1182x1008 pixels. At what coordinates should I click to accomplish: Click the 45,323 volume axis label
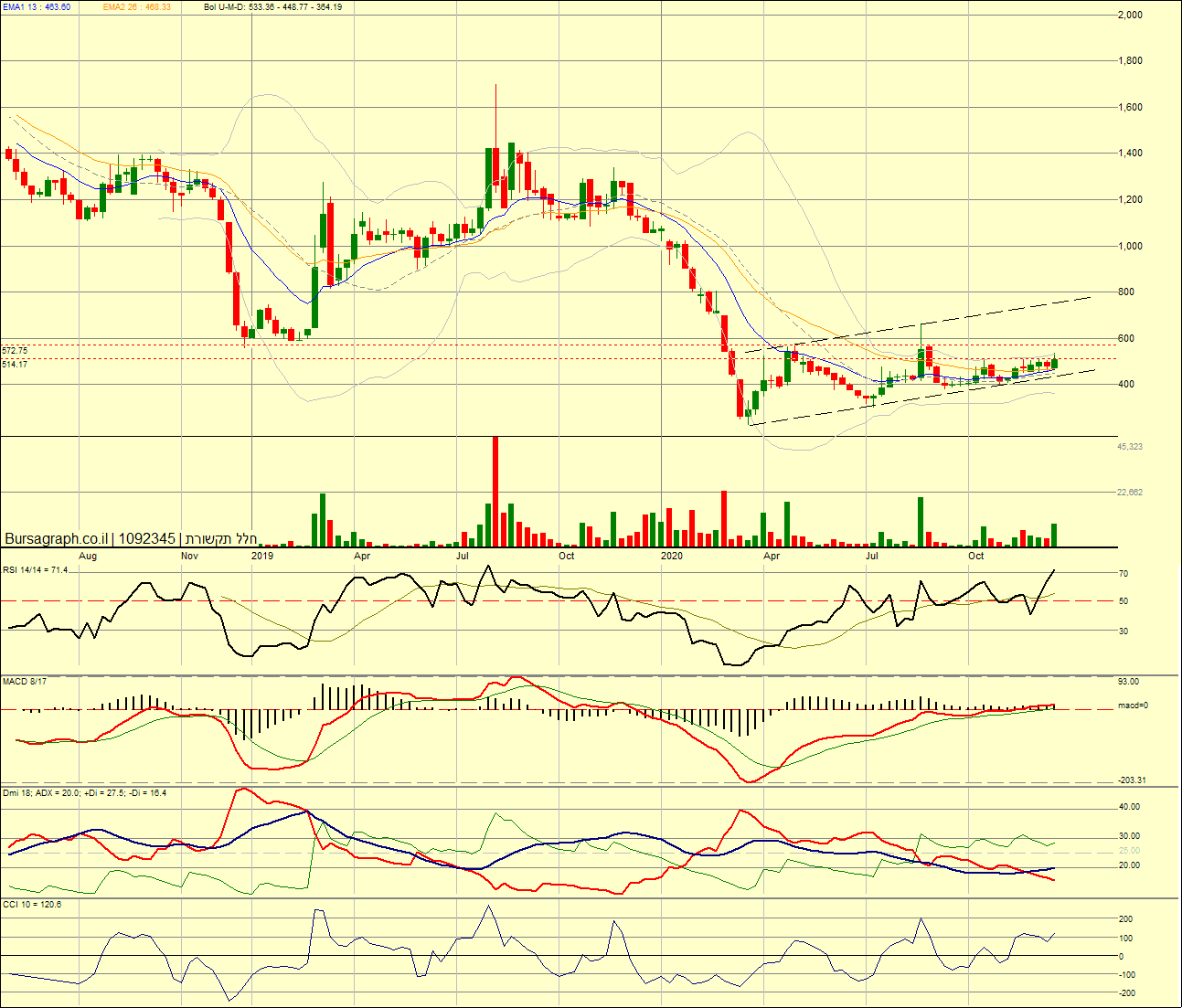[1130, 447]
